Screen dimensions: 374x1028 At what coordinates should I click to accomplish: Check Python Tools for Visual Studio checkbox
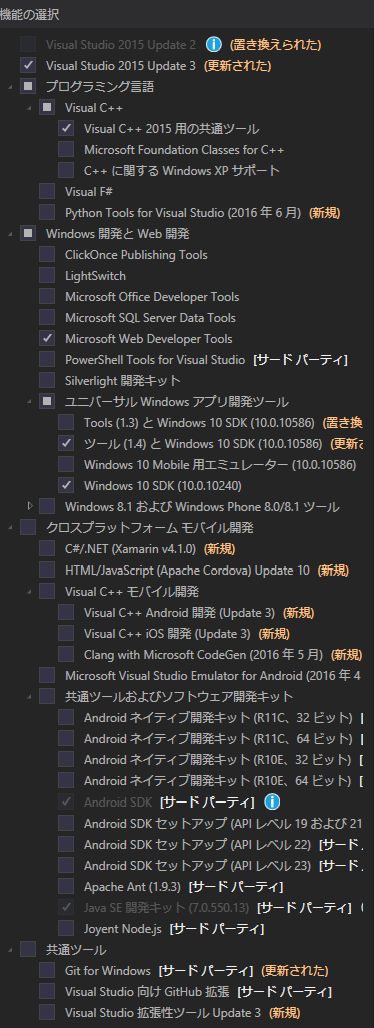tap(47, 212)
